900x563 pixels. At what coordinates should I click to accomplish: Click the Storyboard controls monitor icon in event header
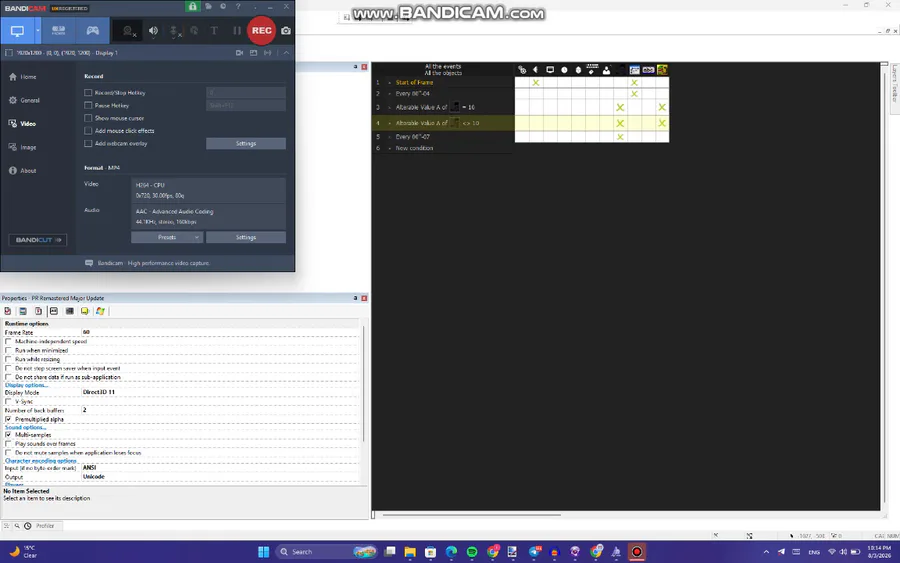click(x=550, y=70)
